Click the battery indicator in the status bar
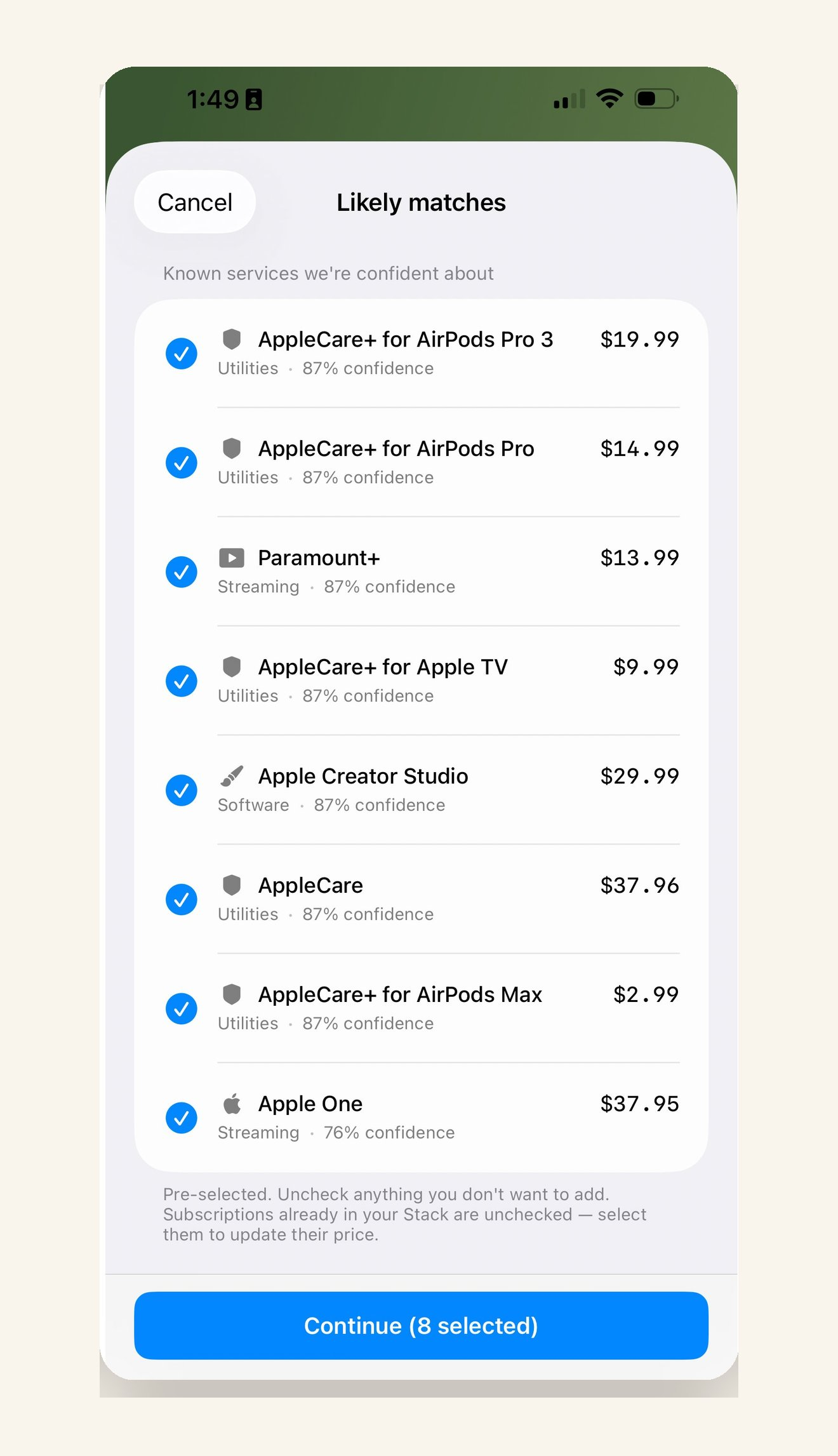 655,98
